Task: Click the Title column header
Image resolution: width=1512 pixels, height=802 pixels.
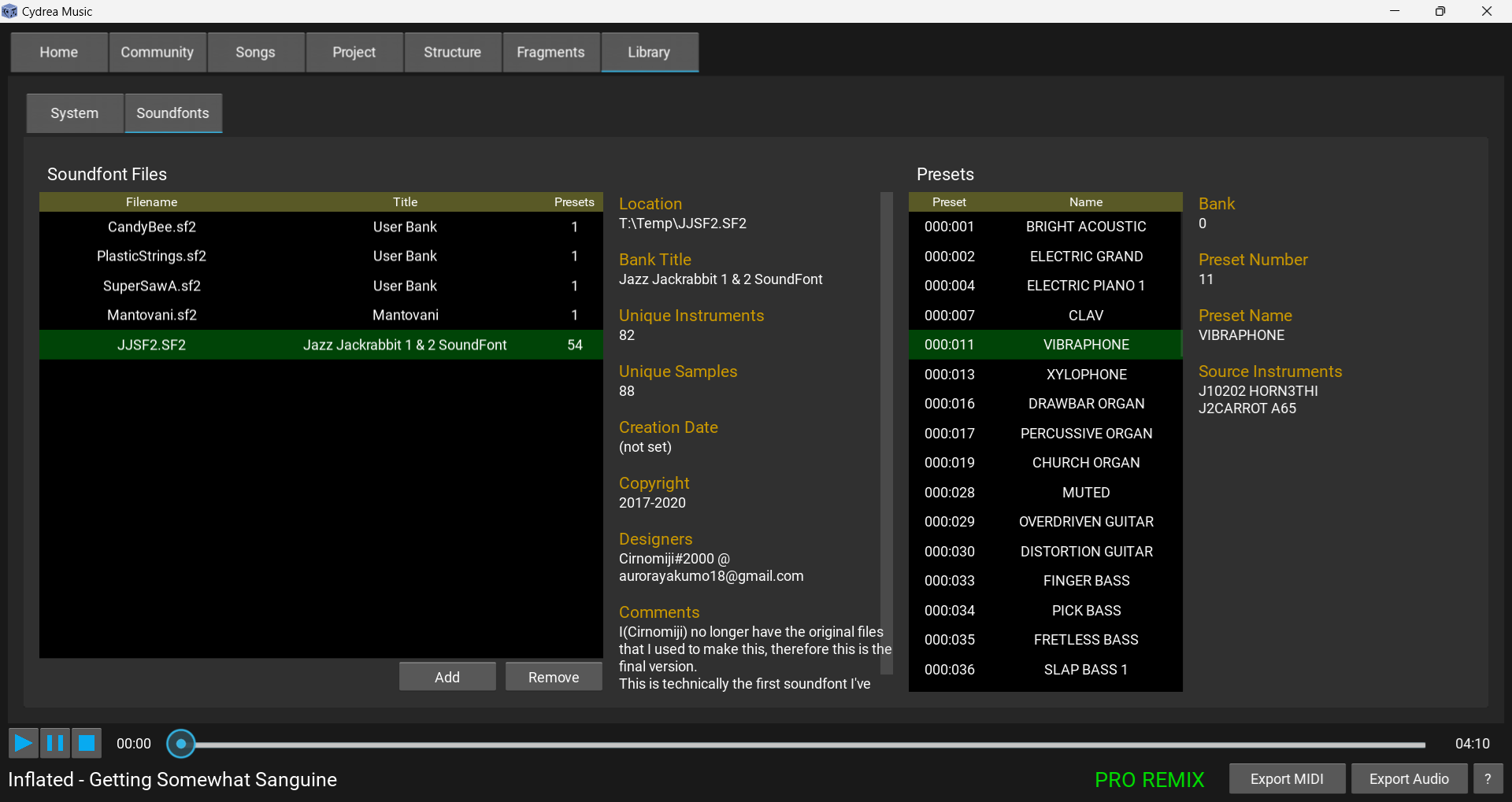Action: point(406,202)
